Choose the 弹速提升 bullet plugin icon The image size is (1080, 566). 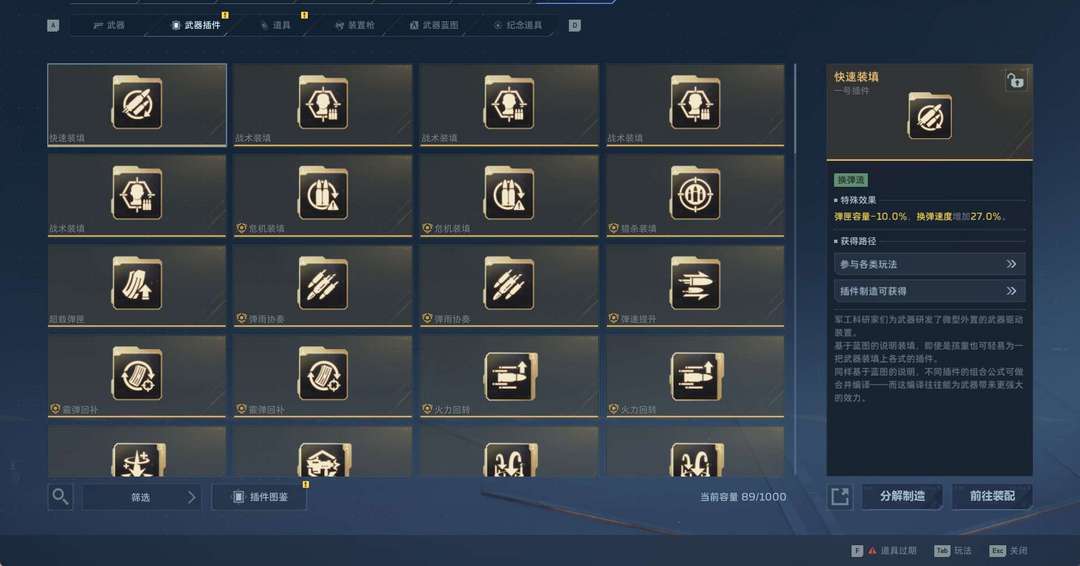click(695, 283)
